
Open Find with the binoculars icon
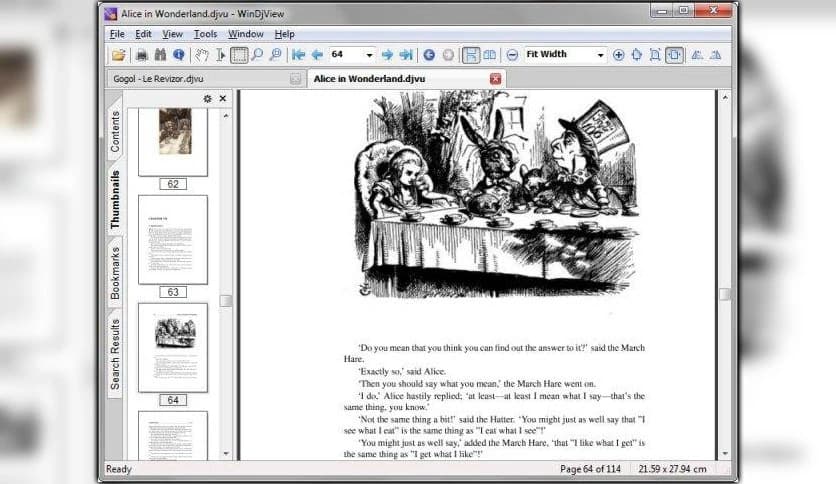pos(160,55)
